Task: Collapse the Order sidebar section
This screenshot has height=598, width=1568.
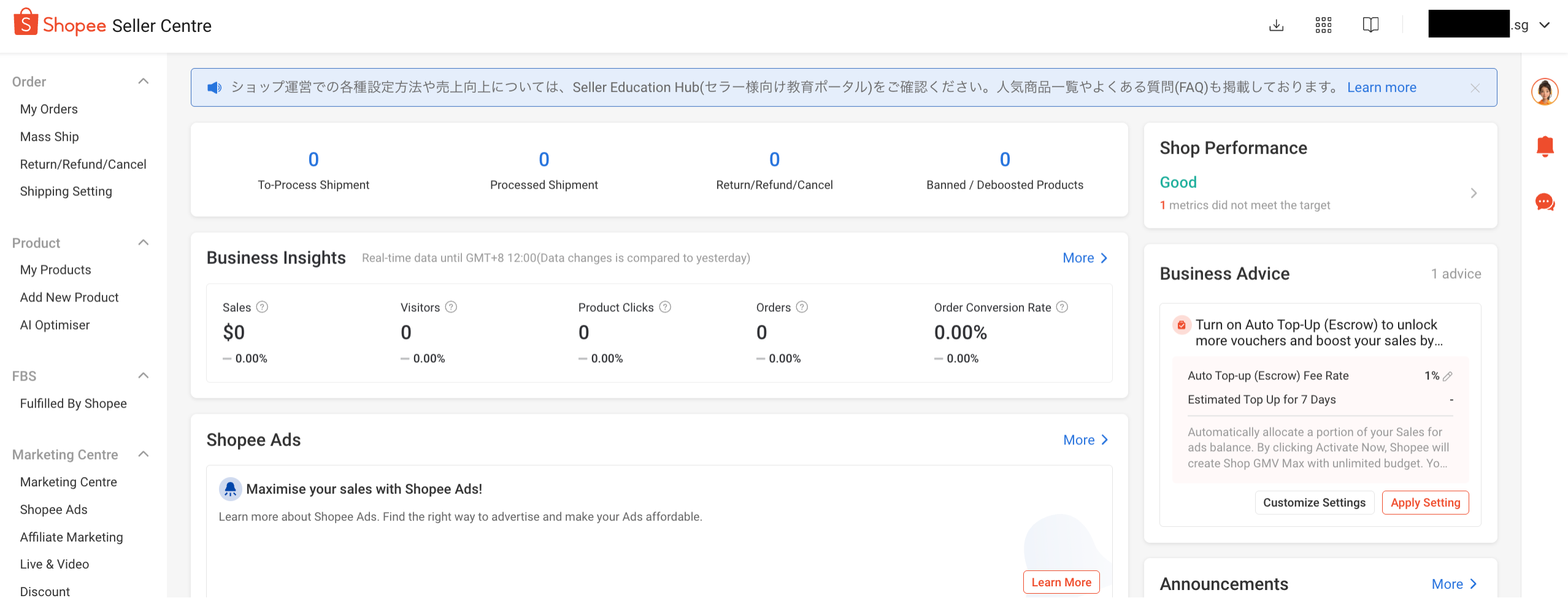Action: (x=144, y=82)
